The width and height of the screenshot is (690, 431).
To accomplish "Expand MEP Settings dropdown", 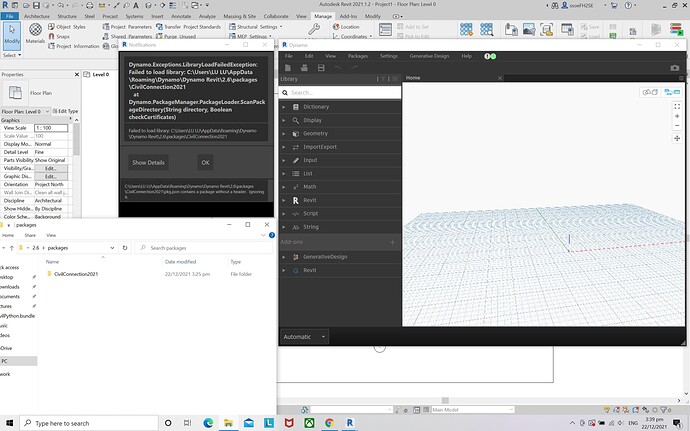I will (x=250, y=37).
